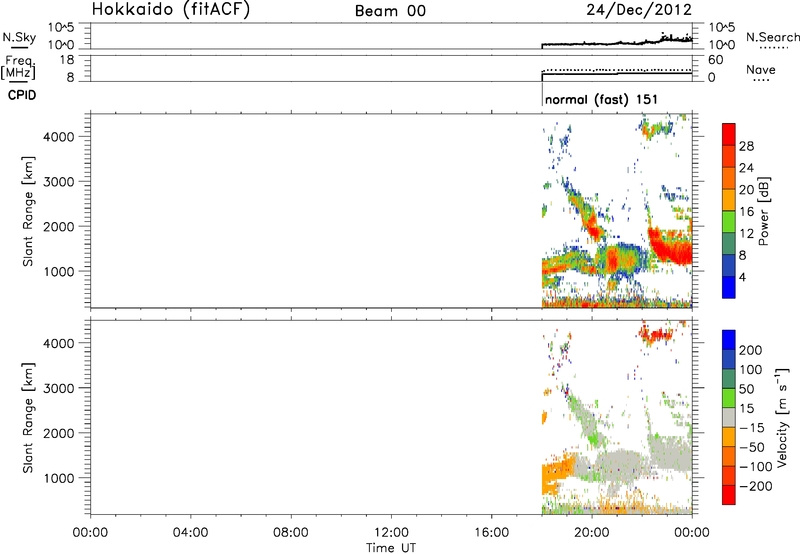The image size is (800, 554).
Task: Click the velocity scale value '-15'
Action: coord(752,427)
